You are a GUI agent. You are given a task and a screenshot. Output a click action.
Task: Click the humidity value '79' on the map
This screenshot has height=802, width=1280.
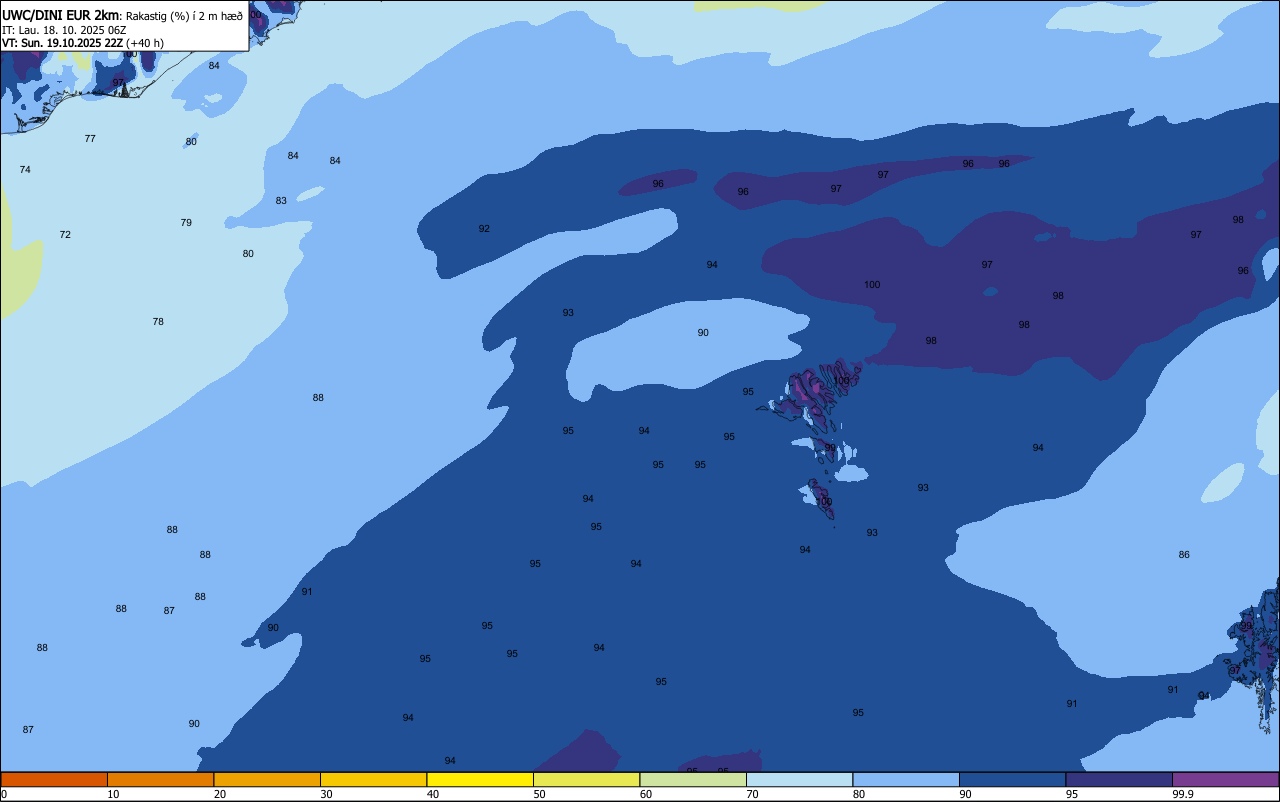click(186, 223)
